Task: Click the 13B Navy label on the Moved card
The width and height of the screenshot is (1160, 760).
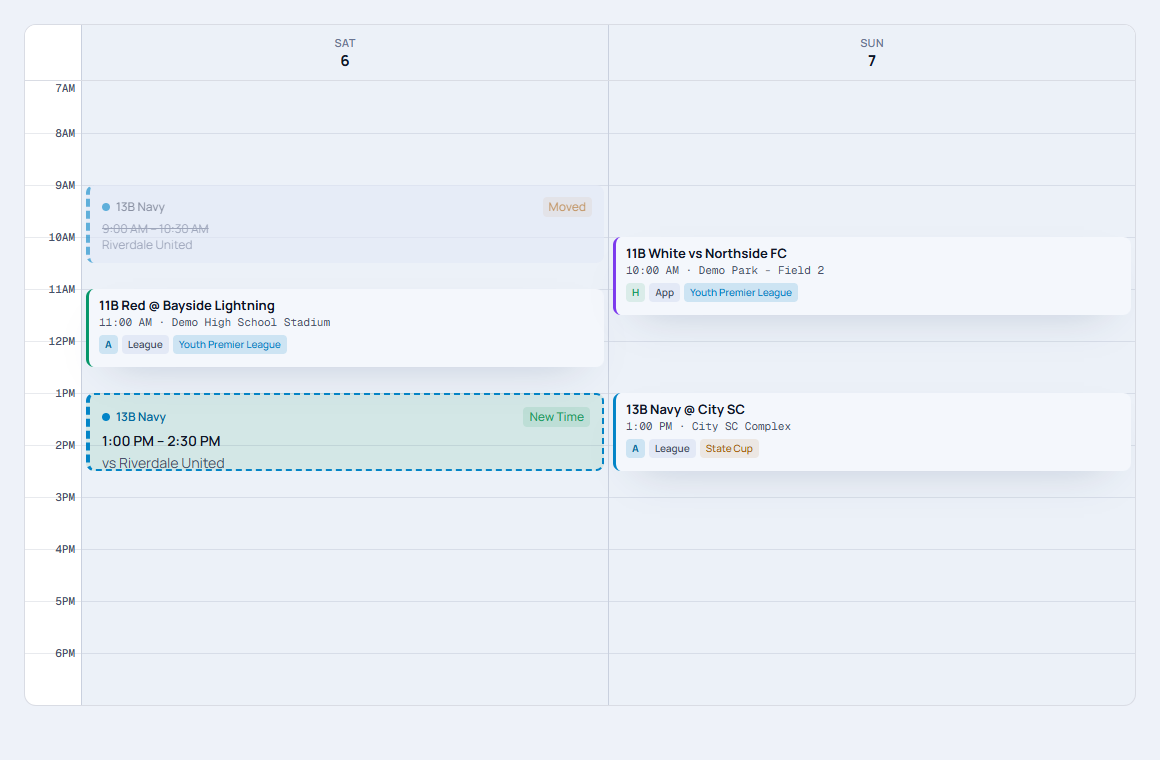Action: tap(141, 207)
